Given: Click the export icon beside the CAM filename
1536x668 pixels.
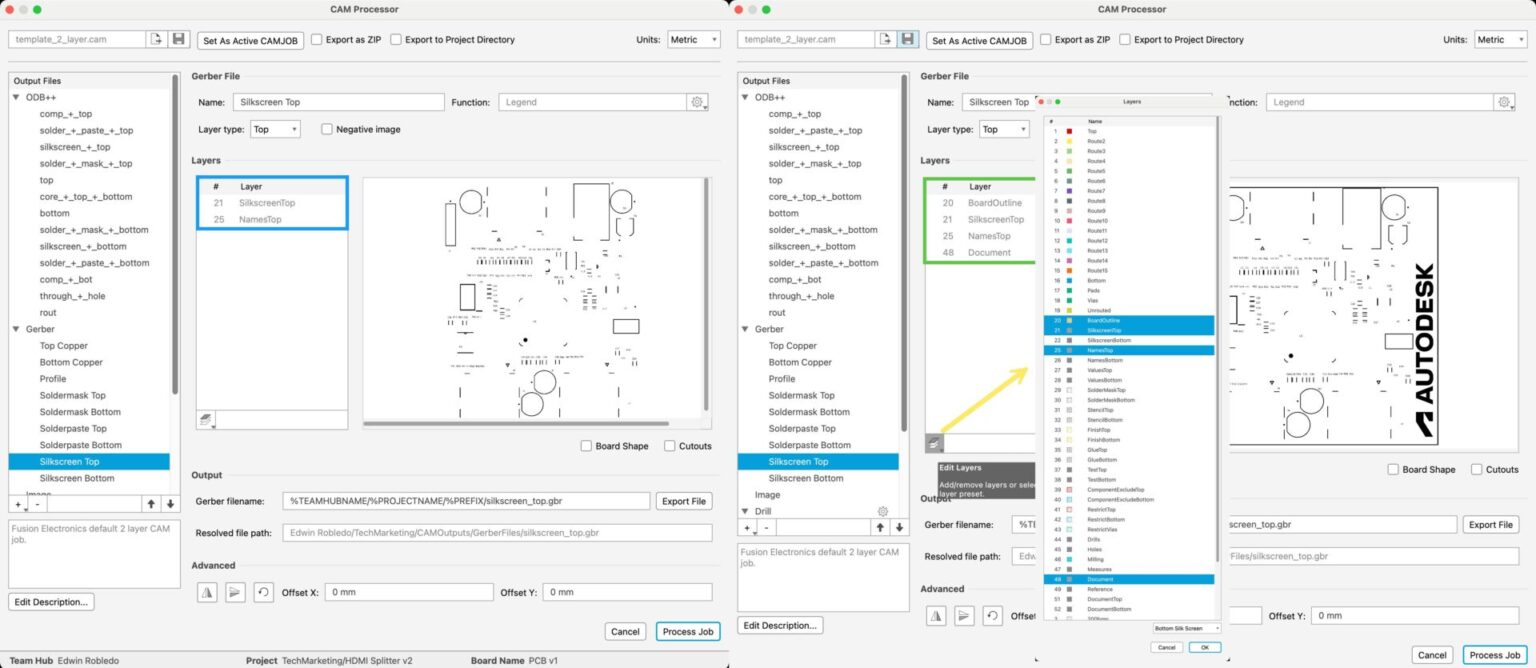Looking at the screenshot, I should 157,38.
